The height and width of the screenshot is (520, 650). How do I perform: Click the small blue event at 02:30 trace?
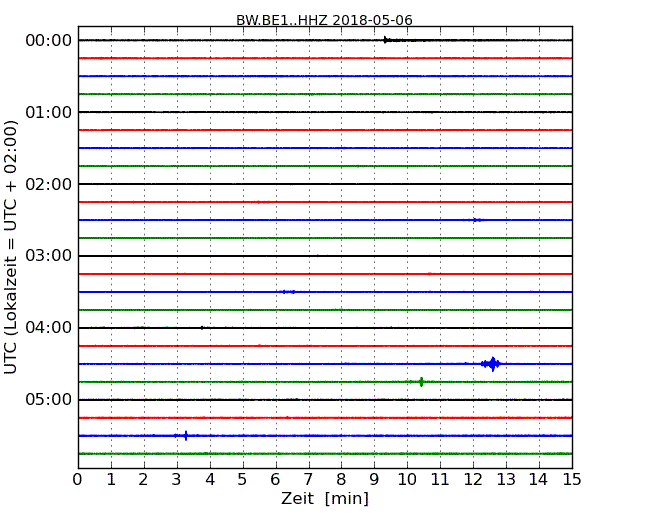coord(477,220)
